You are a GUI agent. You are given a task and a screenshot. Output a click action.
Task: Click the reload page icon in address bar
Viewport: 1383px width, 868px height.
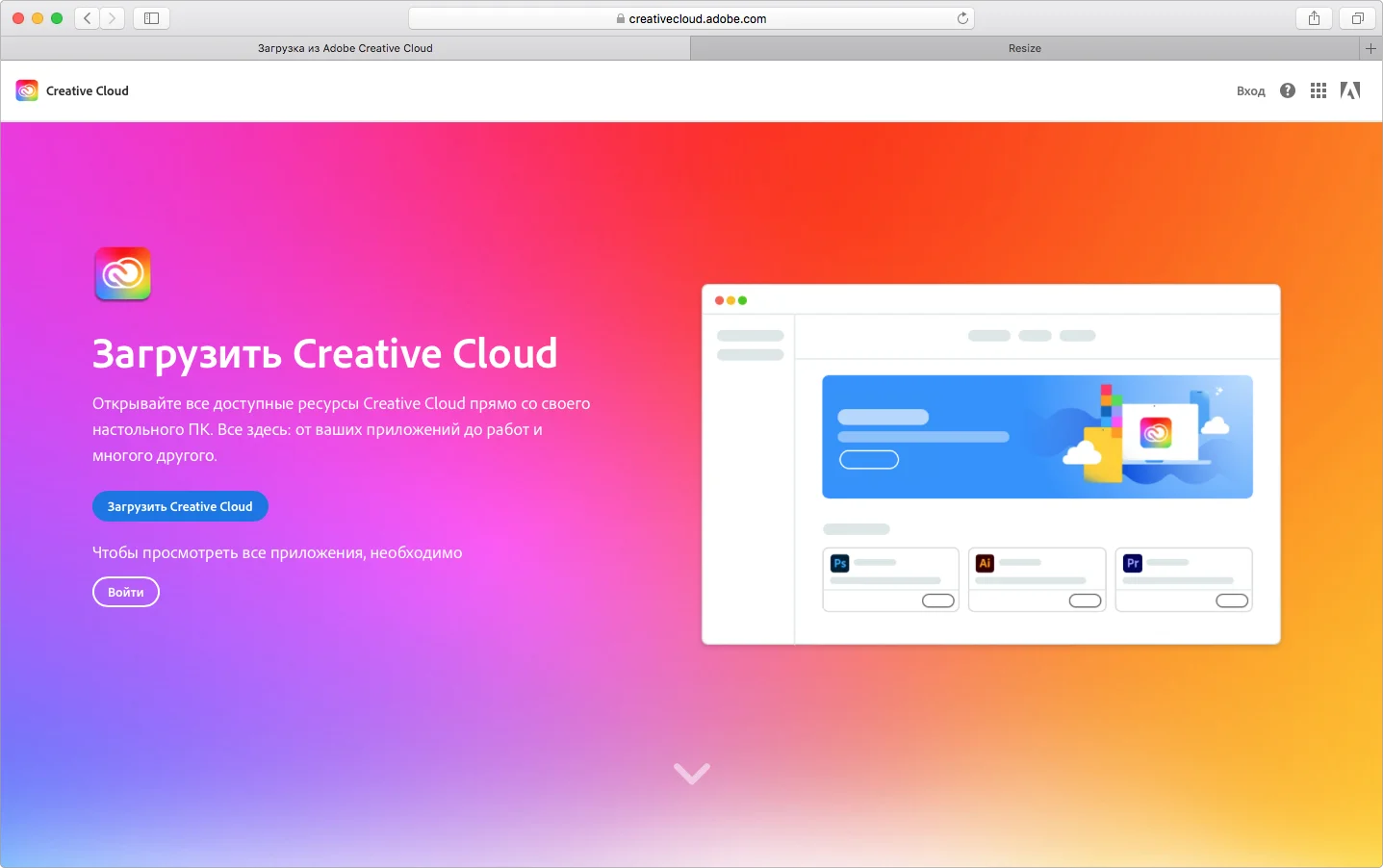[962, 18]
